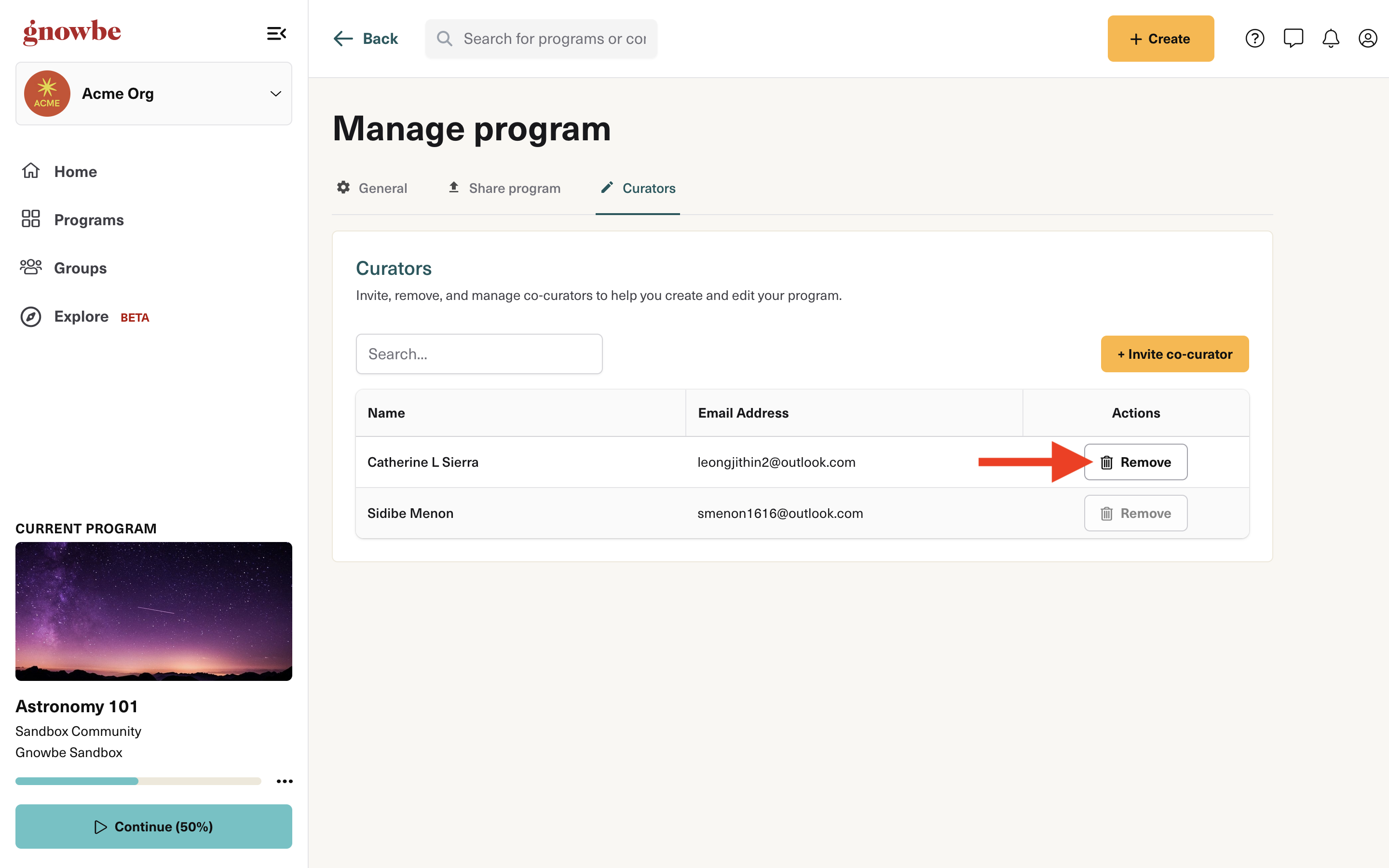Click the Home house icon
The height and width of the screenshot is (868, 1389).
(30, 171)
